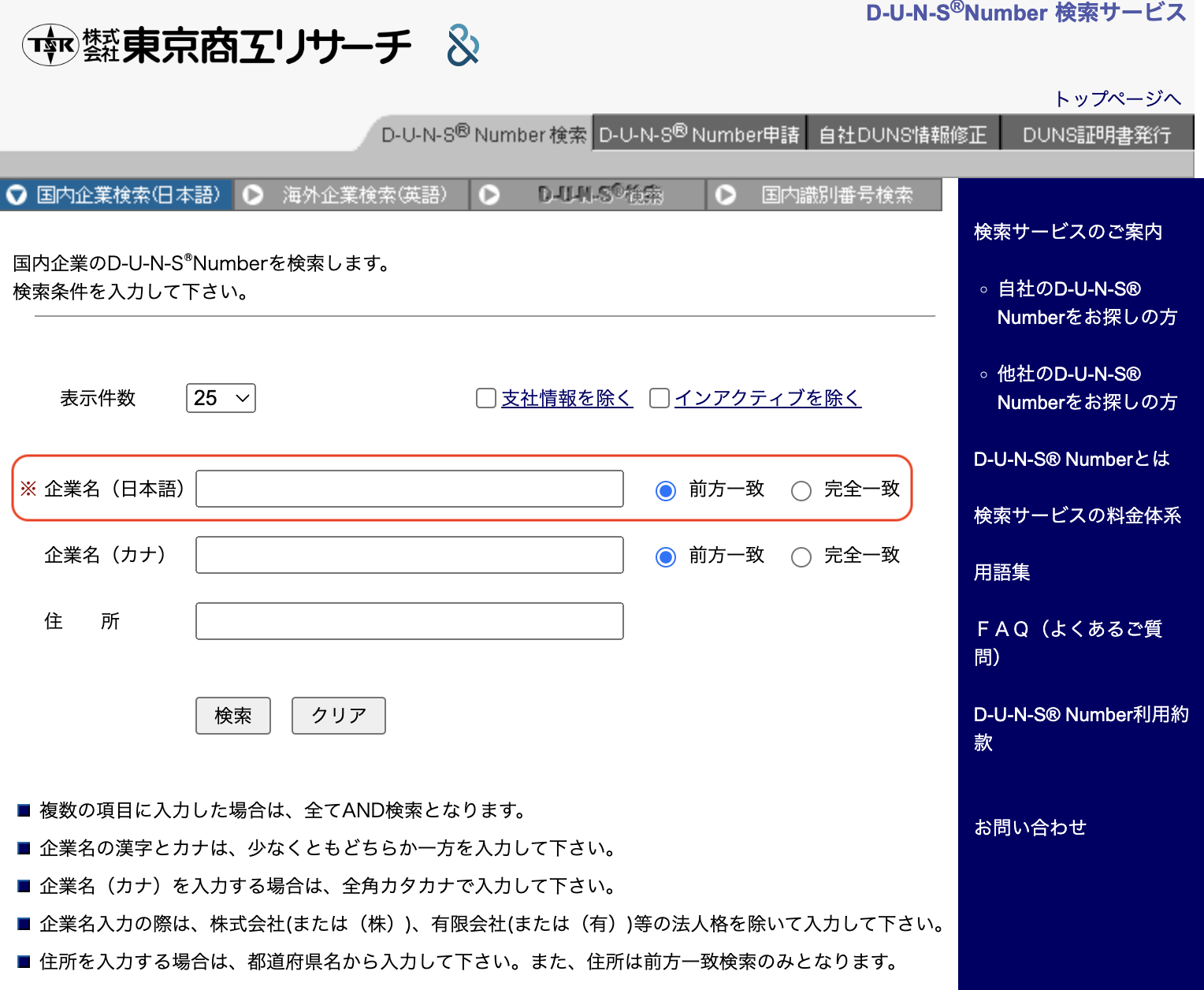The height and width of the screenshot is (990, 1204).
Task: Open インアクティブを除く help link
Action: coord(768,398)
